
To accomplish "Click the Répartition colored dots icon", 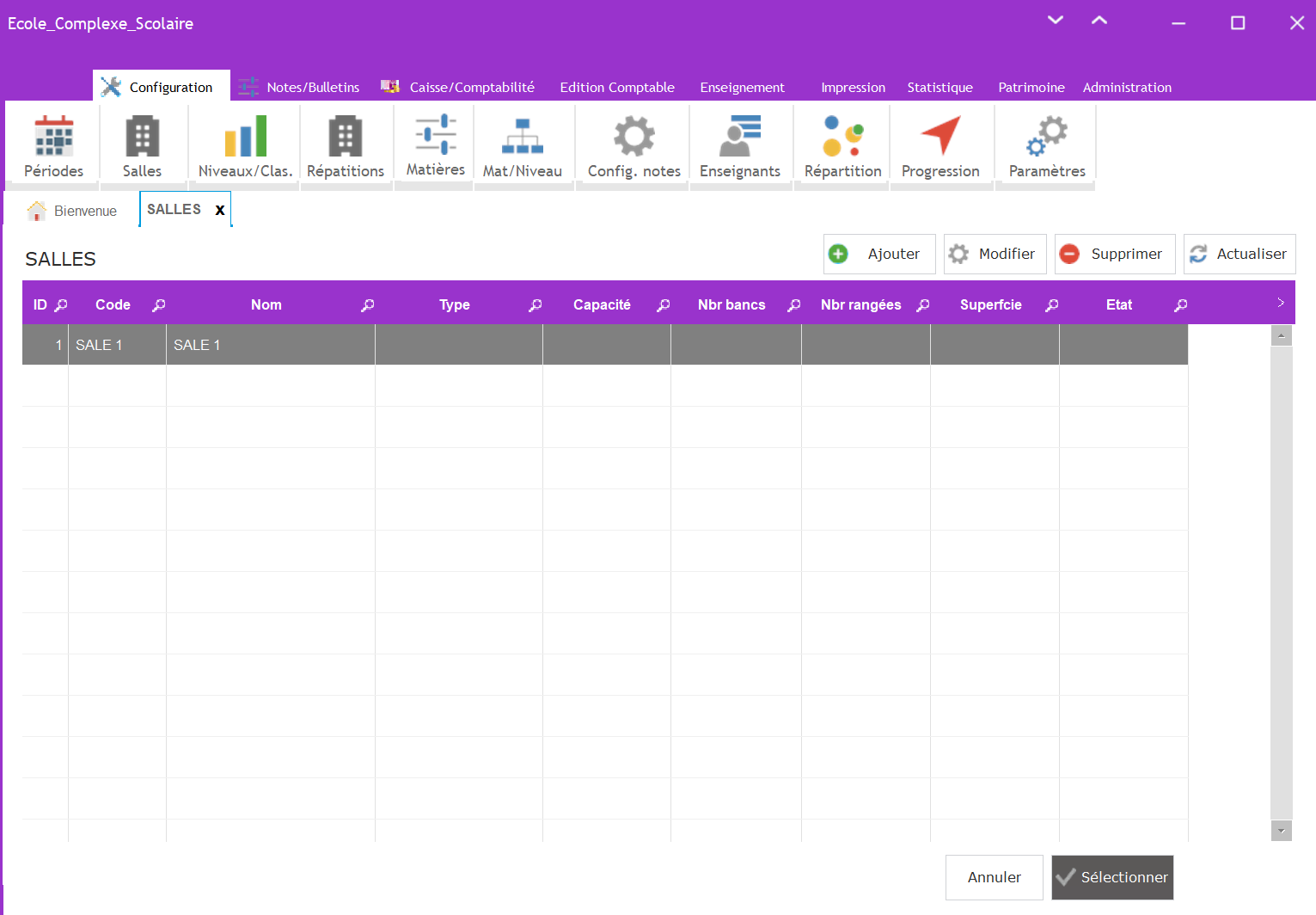I will coord(842,138).
